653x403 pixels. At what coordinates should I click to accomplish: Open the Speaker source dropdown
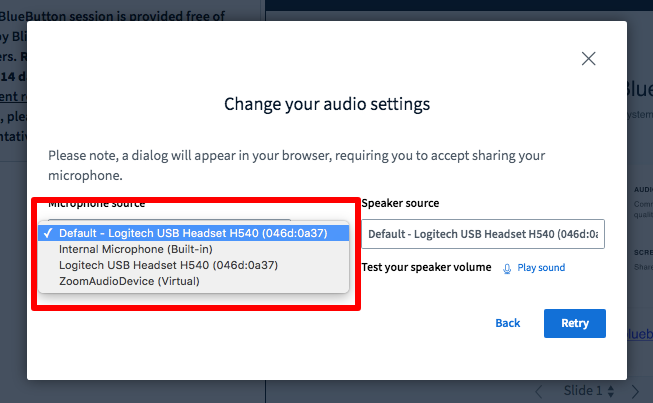(483, 234)
